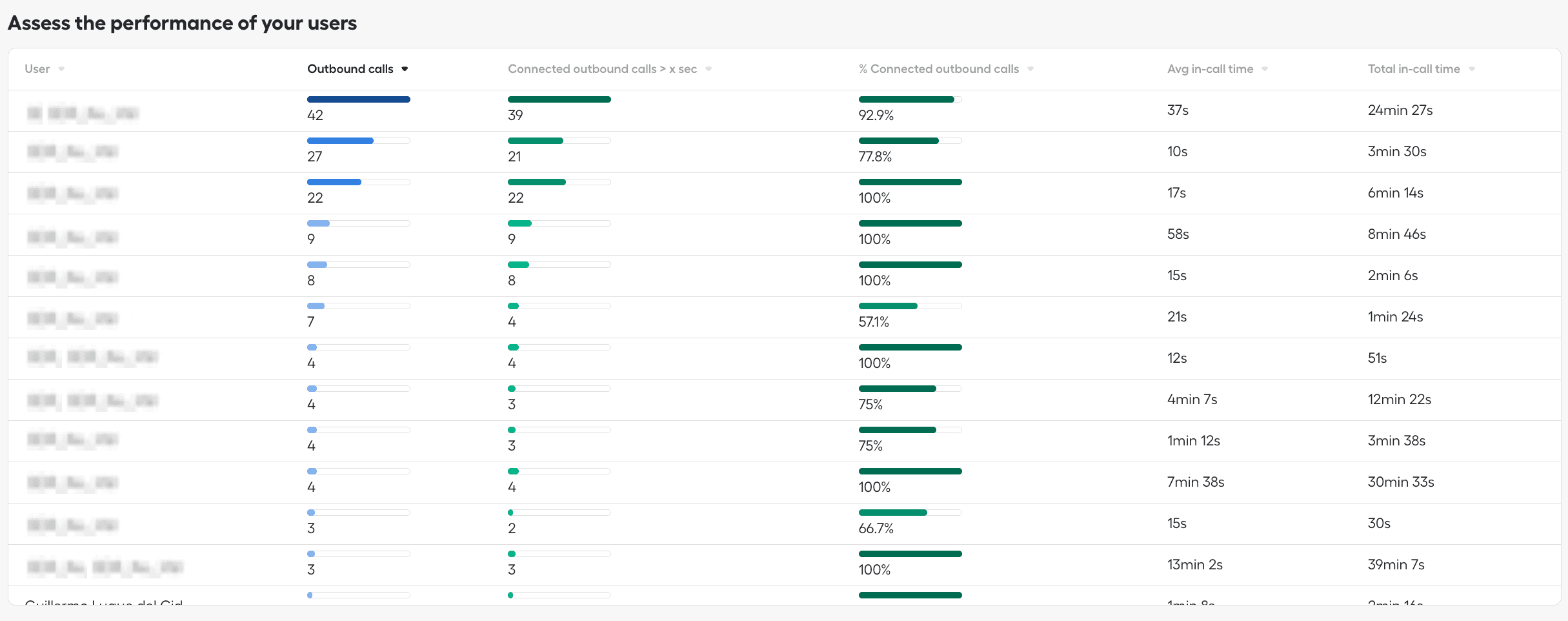This screenshot has width=1568, height=621.
Task: Click the User column header
Action: 37,68
